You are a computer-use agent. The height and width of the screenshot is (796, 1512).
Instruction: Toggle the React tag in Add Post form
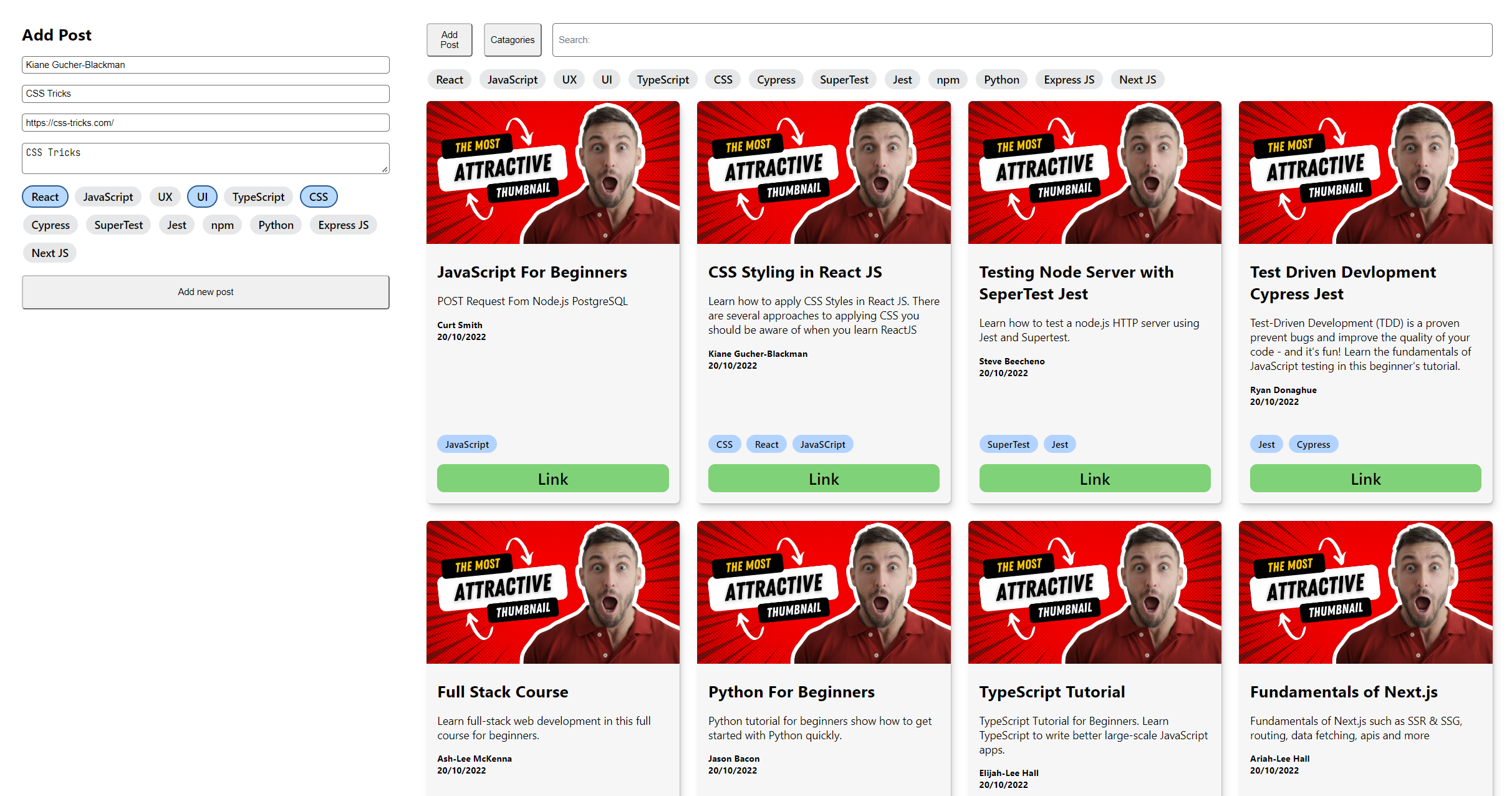pyautogui.click(x=45, y=197)
